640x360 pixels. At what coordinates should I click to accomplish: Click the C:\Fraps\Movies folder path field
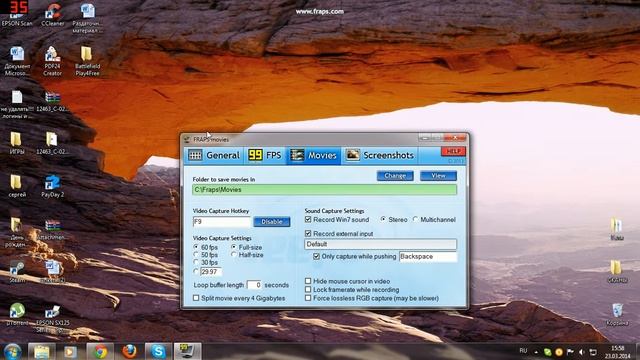324,190
